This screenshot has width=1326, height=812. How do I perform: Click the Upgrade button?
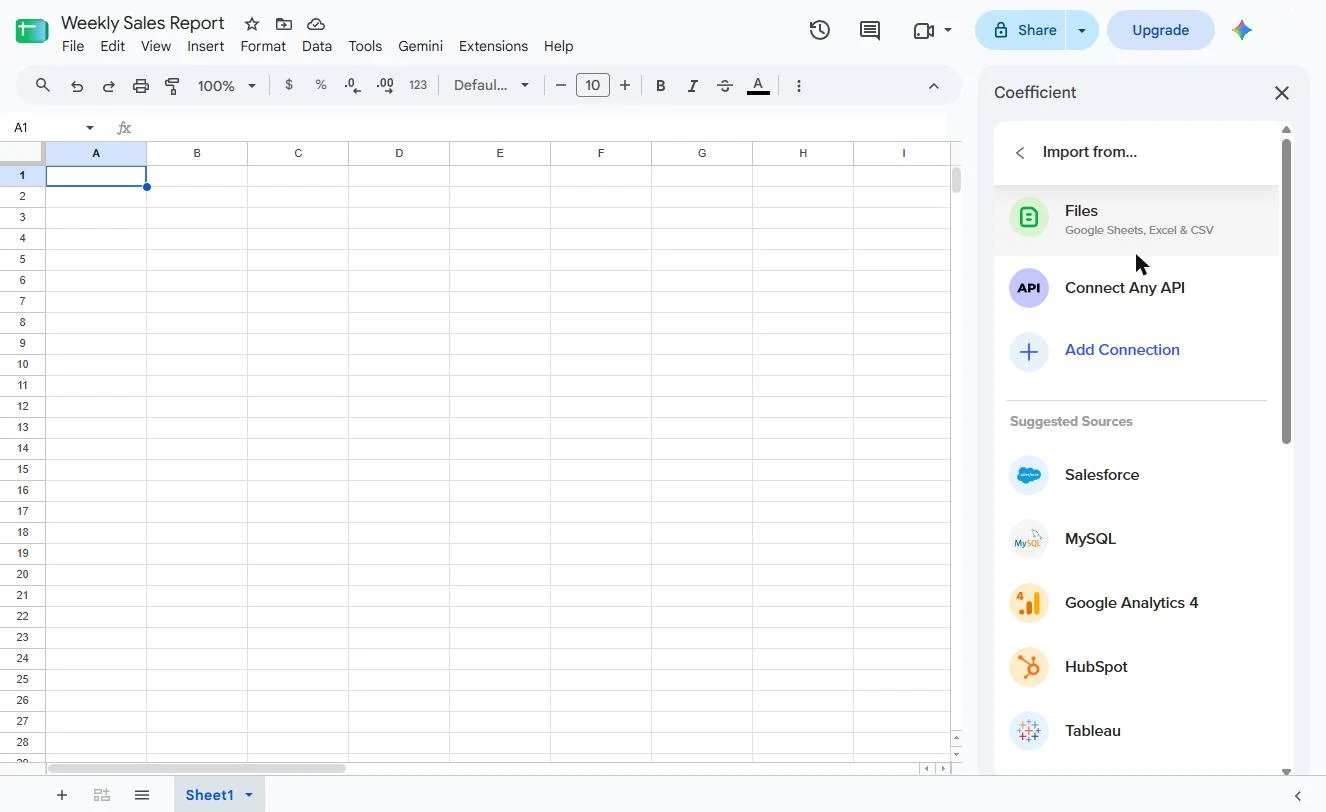click(x=1160, y=30)
